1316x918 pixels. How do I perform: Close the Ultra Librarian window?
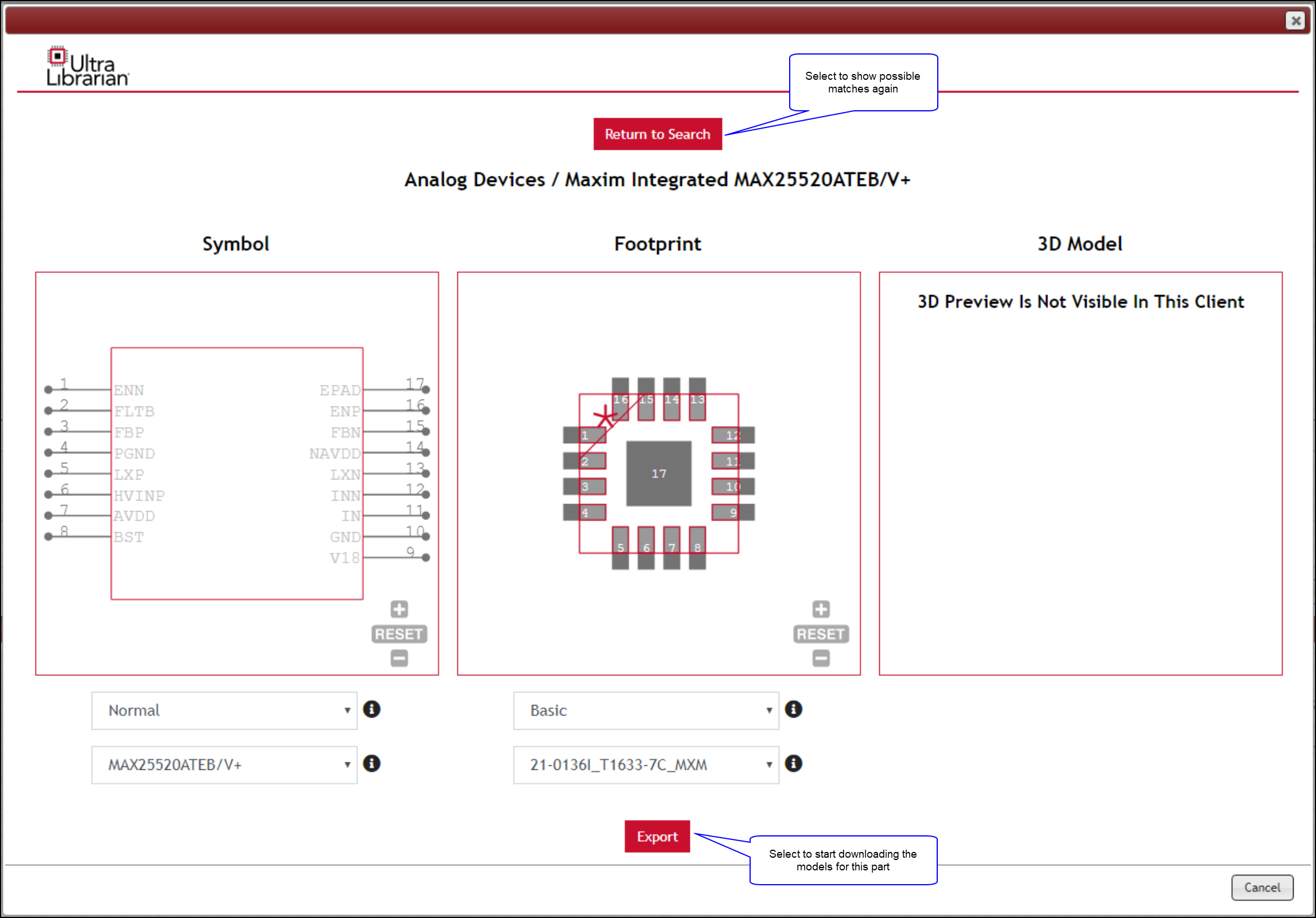[x=1295, y=21]
